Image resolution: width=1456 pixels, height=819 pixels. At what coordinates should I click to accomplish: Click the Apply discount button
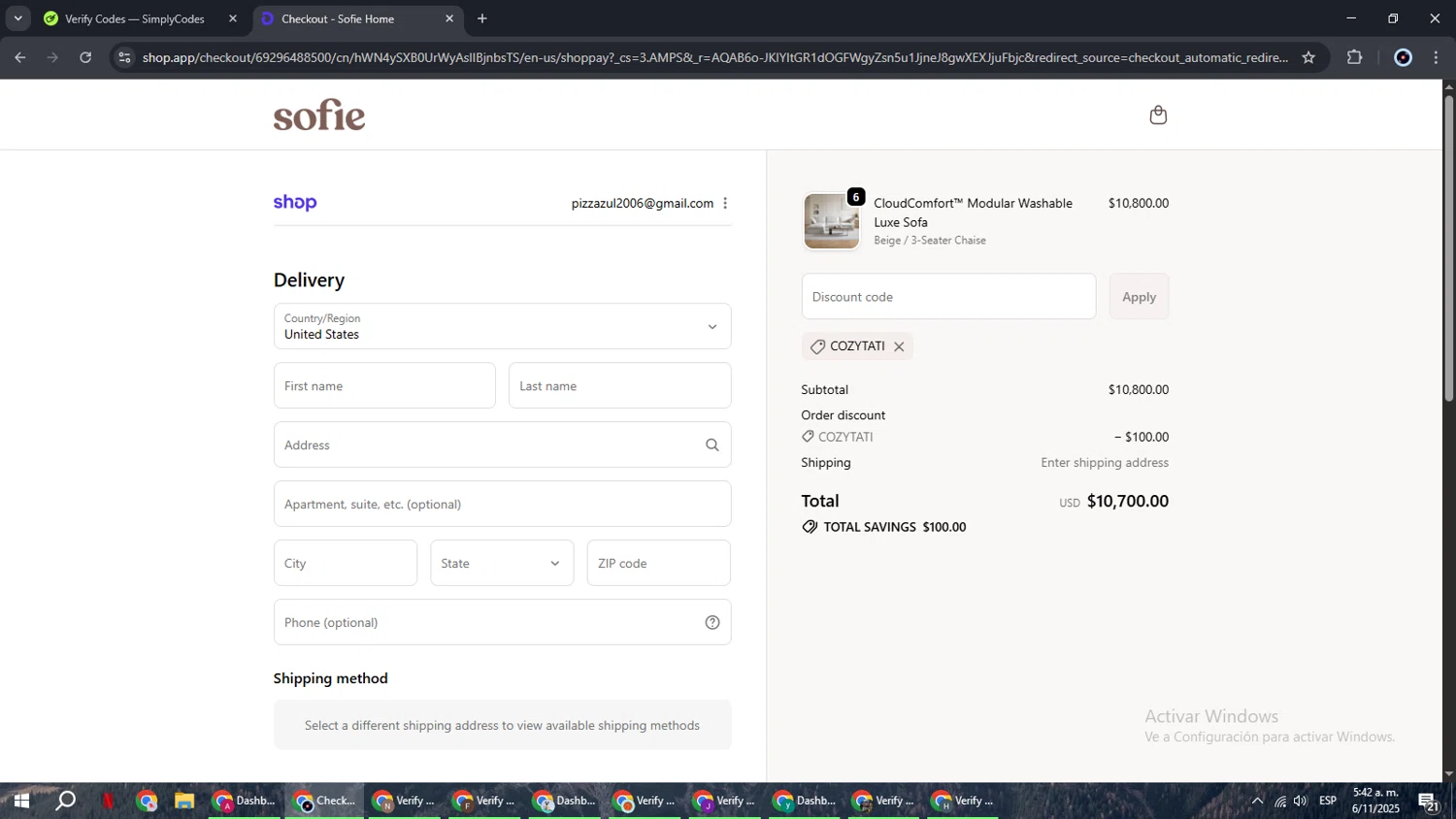tap(1139, 296)
